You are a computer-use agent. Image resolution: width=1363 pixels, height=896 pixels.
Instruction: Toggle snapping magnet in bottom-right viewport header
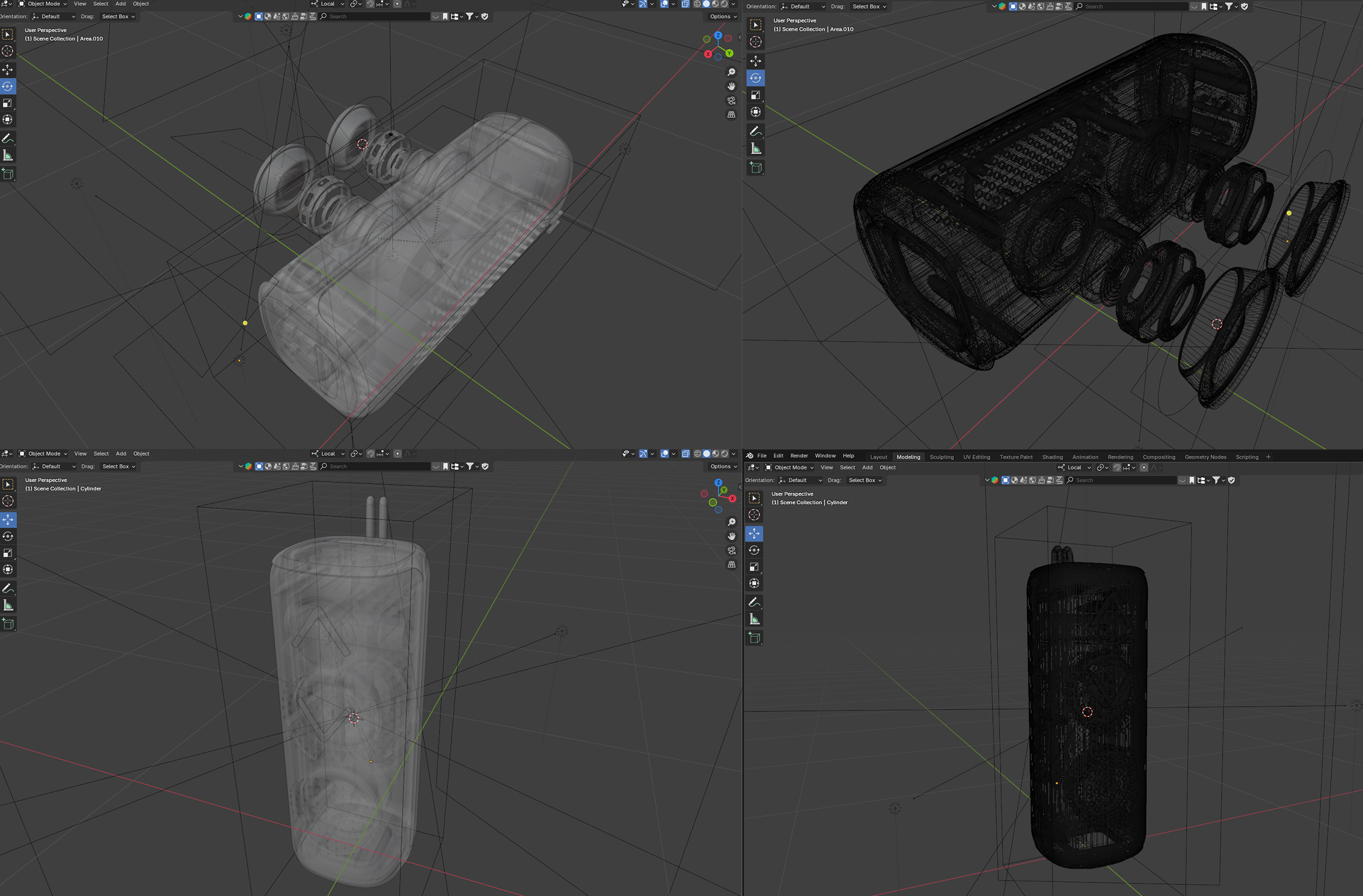tap(1117, 468)
